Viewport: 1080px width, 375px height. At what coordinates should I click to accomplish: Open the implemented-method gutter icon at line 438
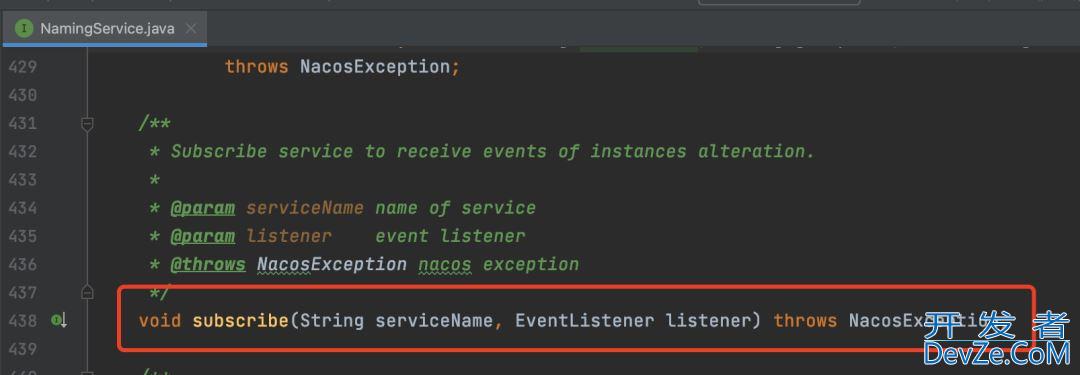pos(59,321)
